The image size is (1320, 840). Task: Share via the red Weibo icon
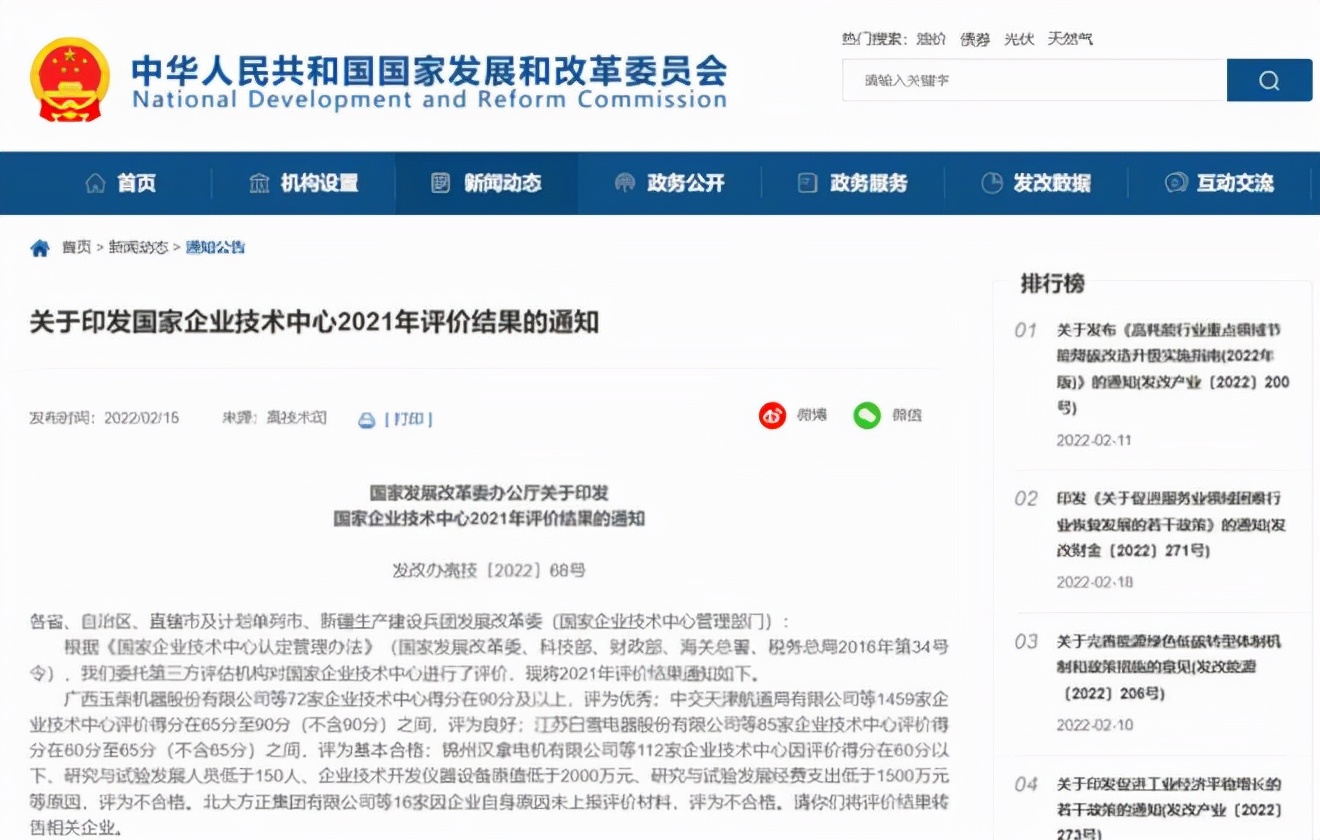[772, 415]
